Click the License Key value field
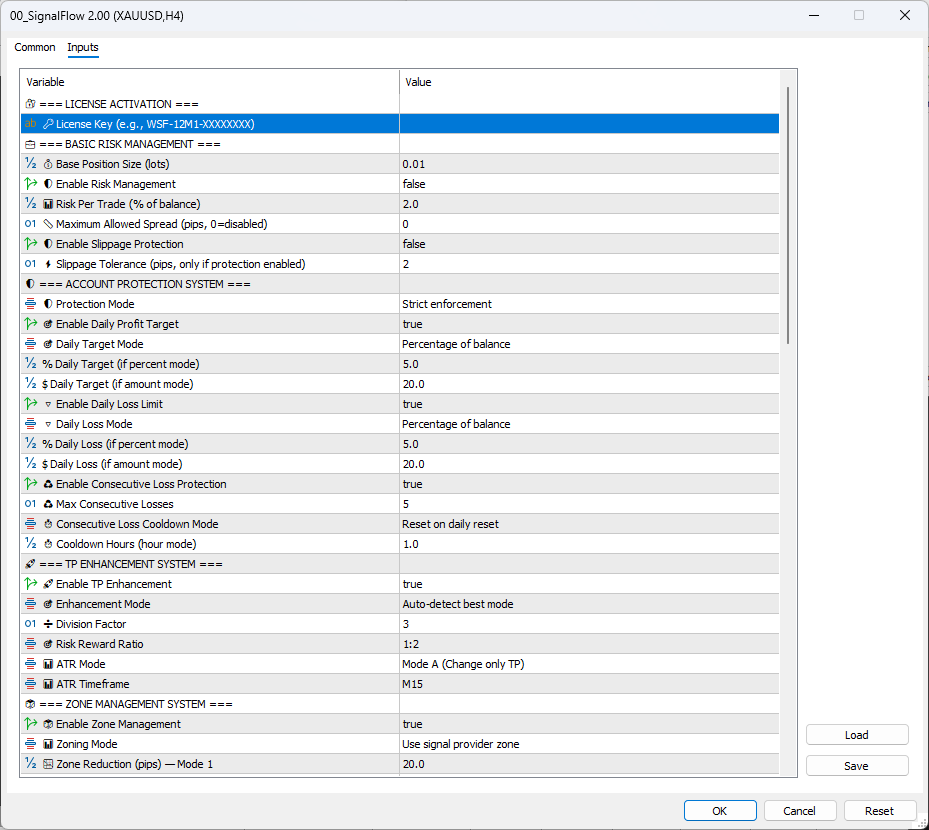Screen dimensions: 929x830 (590, 123)
